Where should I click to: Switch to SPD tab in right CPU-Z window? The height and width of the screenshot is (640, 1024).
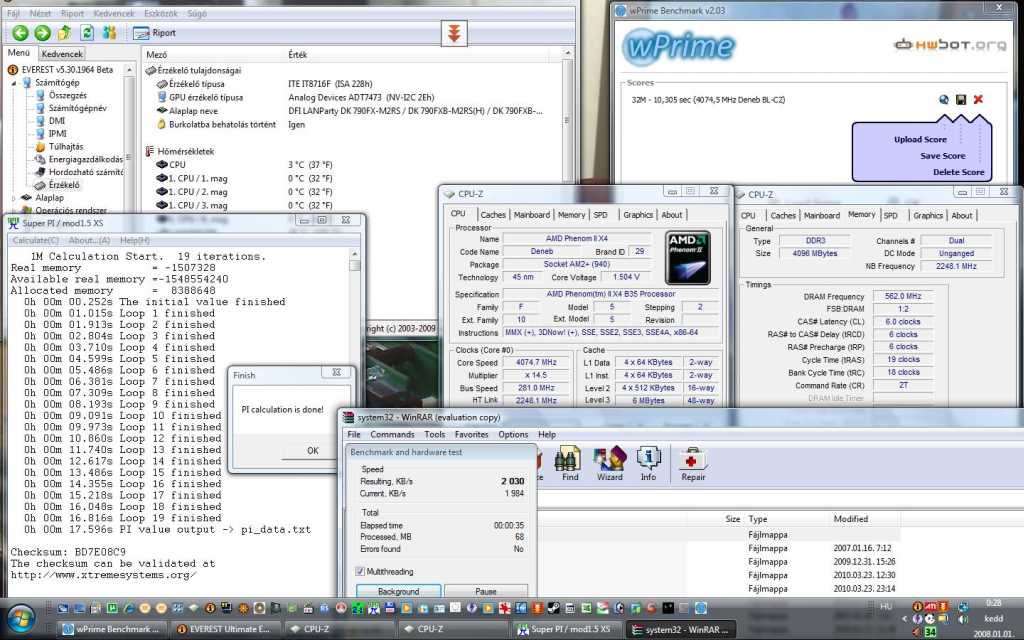point(890,216)
